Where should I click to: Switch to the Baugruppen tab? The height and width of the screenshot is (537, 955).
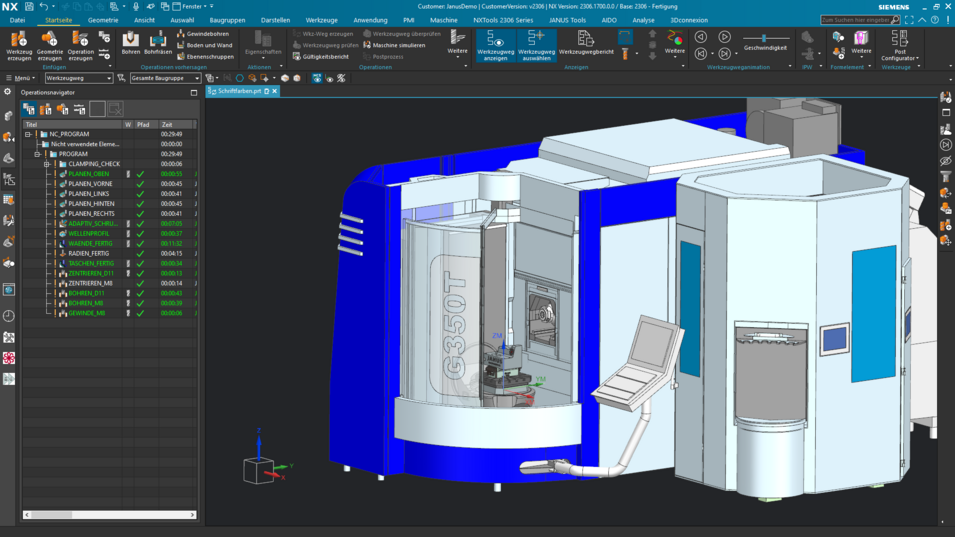[x=227, y=20]
